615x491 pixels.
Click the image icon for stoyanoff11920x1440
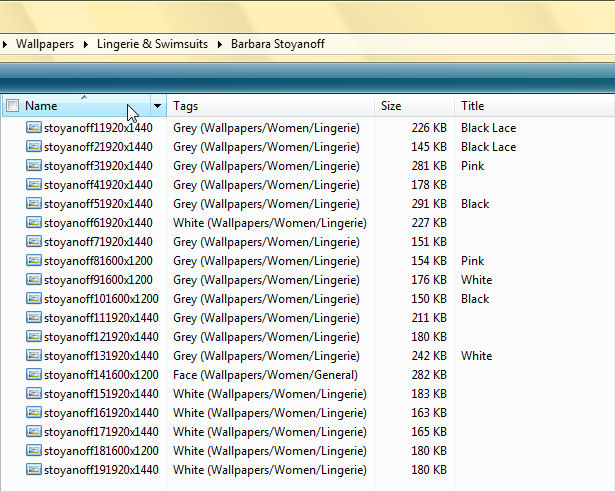pos(33,128)
